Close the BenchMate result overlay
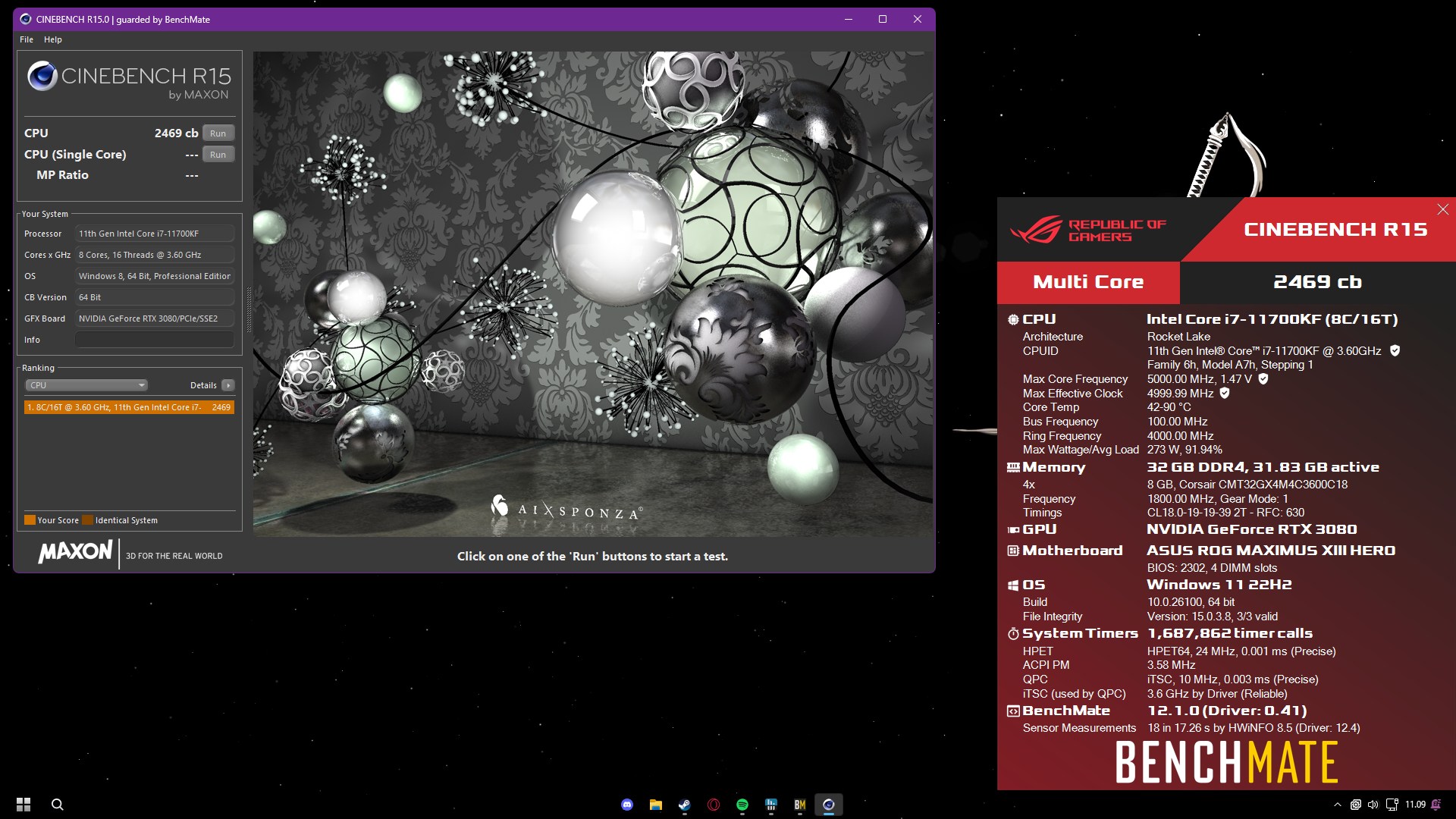The image size is (1456, 819). 1443,209
